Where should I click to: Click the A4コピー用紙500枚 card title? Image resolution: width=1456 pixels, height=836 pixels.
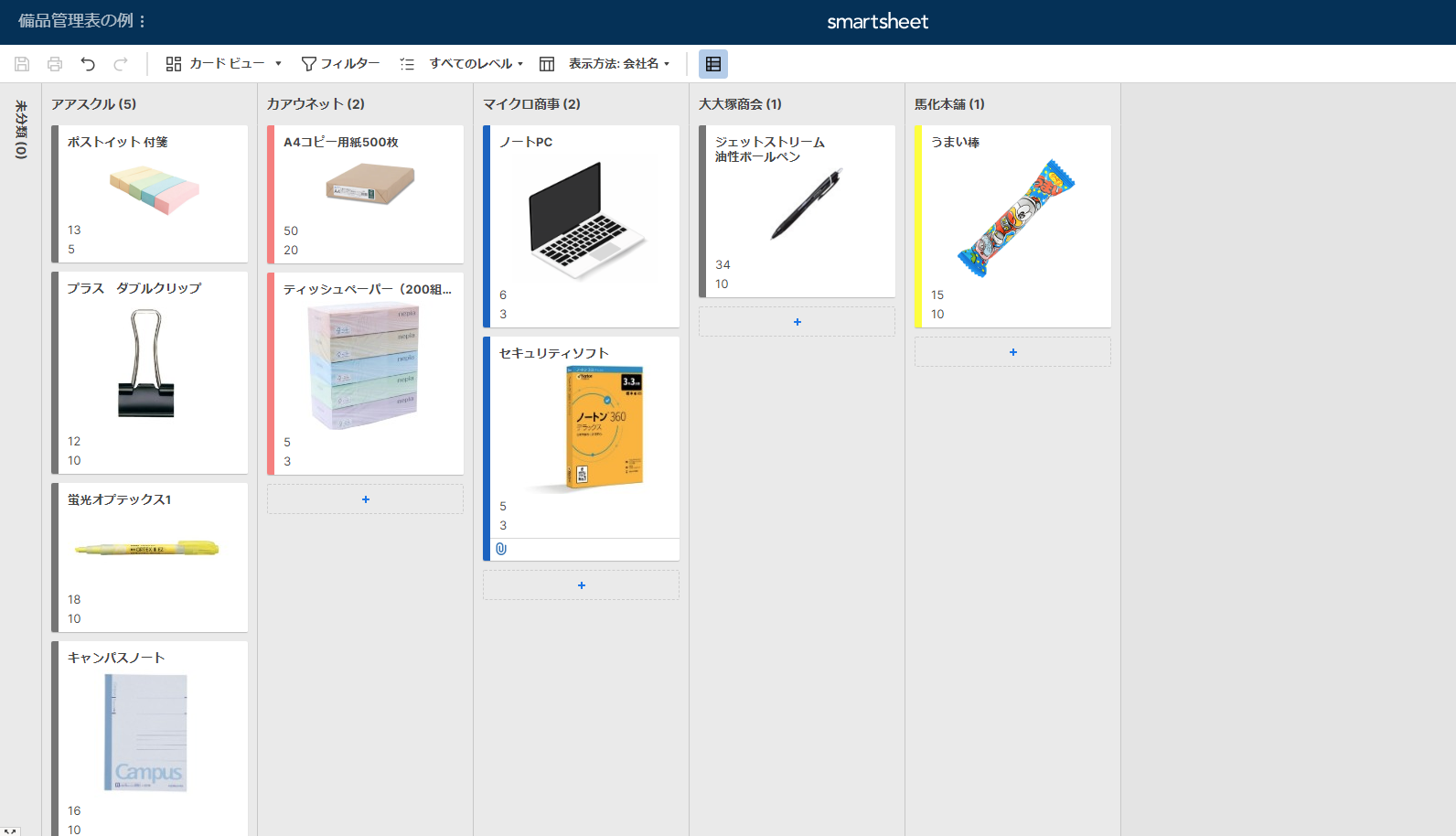point(341,142)
